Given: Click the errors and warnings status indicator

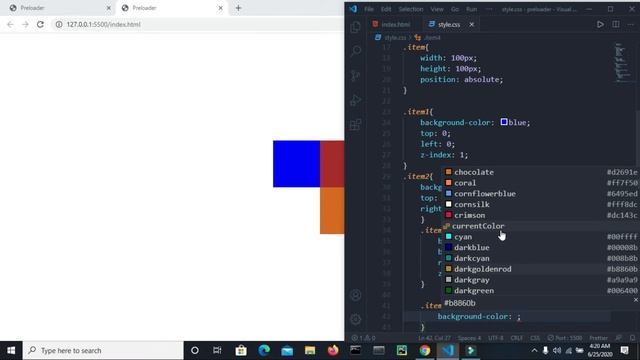Looking at the screenshot, I should point(363,338).
